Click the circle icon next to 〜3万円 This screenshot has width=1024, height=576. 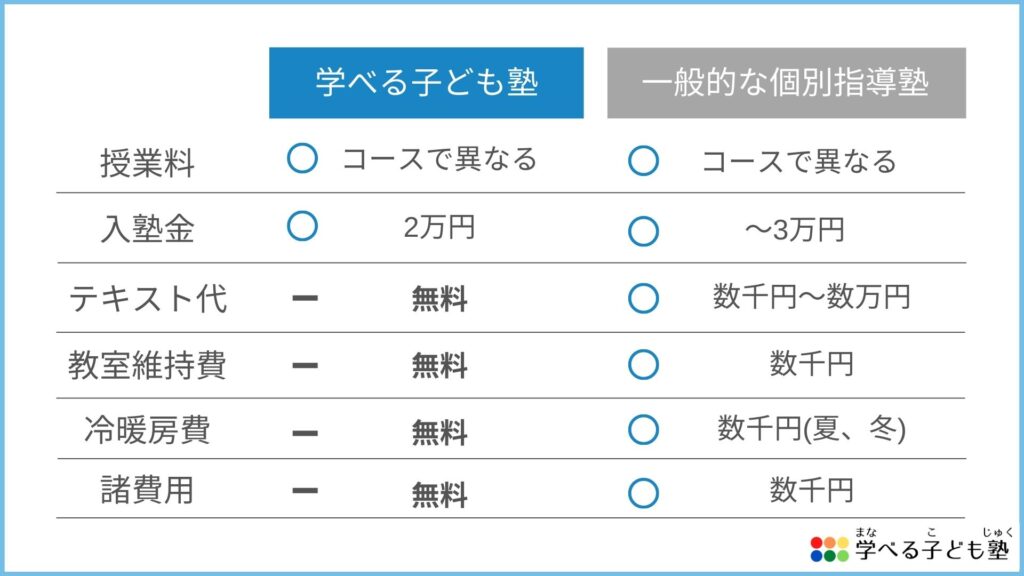[643, 231]
